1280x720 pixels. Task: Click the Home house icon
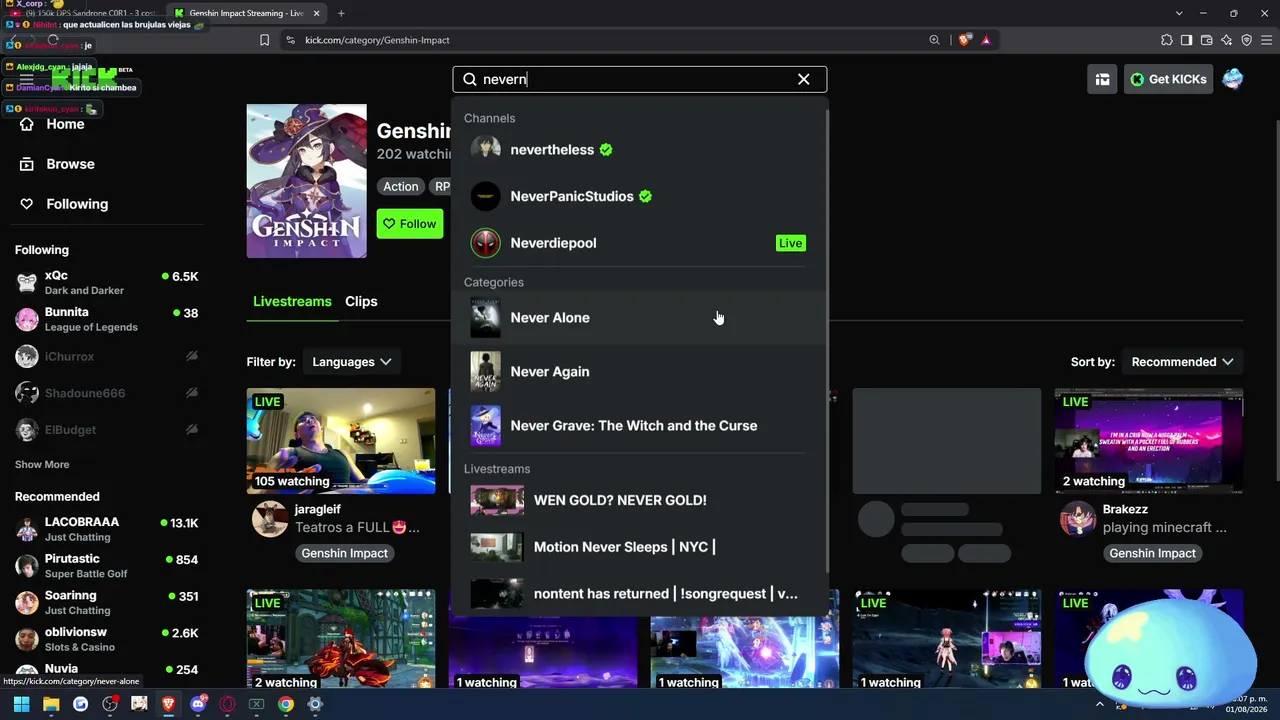[x=27, y=124]
